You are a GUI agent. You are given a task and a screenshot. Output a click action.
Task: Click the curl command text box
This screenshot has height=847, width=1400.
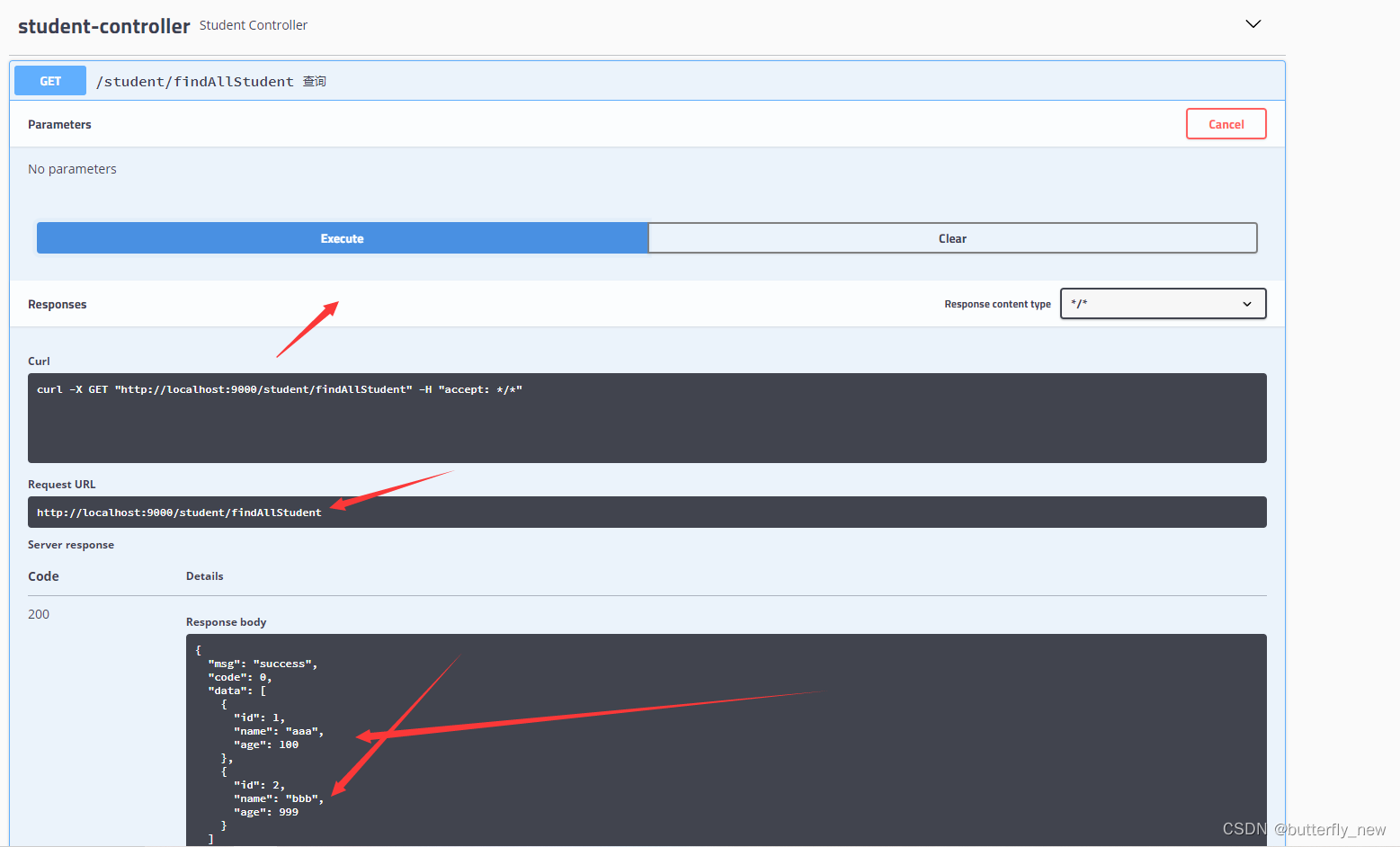click(647, 418)
